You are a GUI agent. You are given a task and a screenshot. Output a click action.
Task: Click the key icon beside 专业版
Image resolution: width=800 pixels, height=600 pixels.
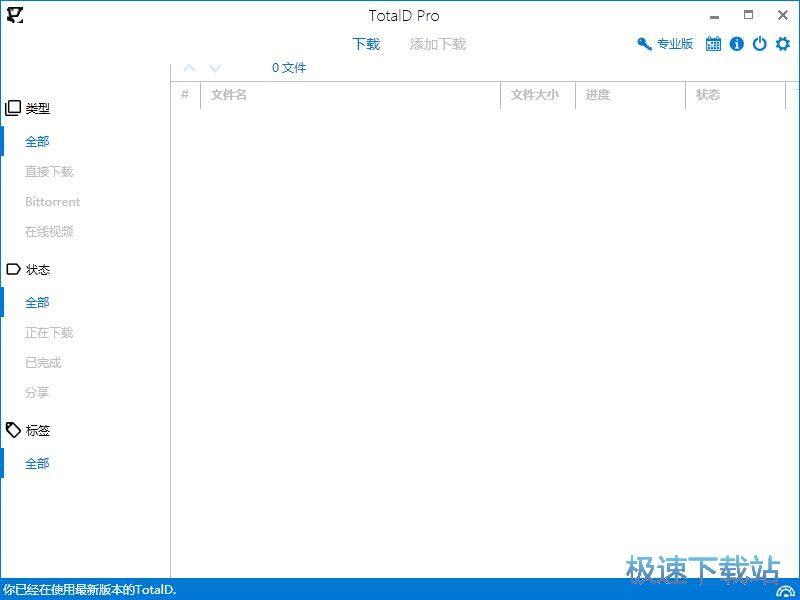pyautogui.click(x=644, y=44)
